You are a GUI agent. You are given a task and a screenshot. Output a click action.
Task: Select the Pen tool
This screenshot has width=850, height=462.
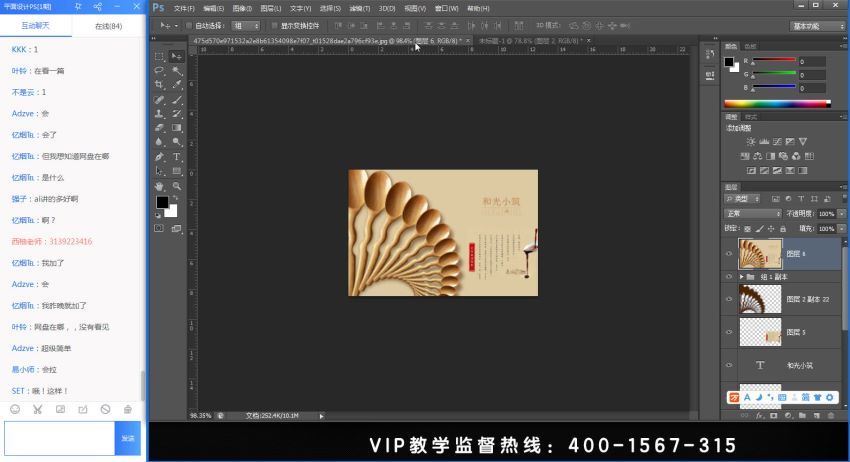pyautogui.click(x=159, y=156)
